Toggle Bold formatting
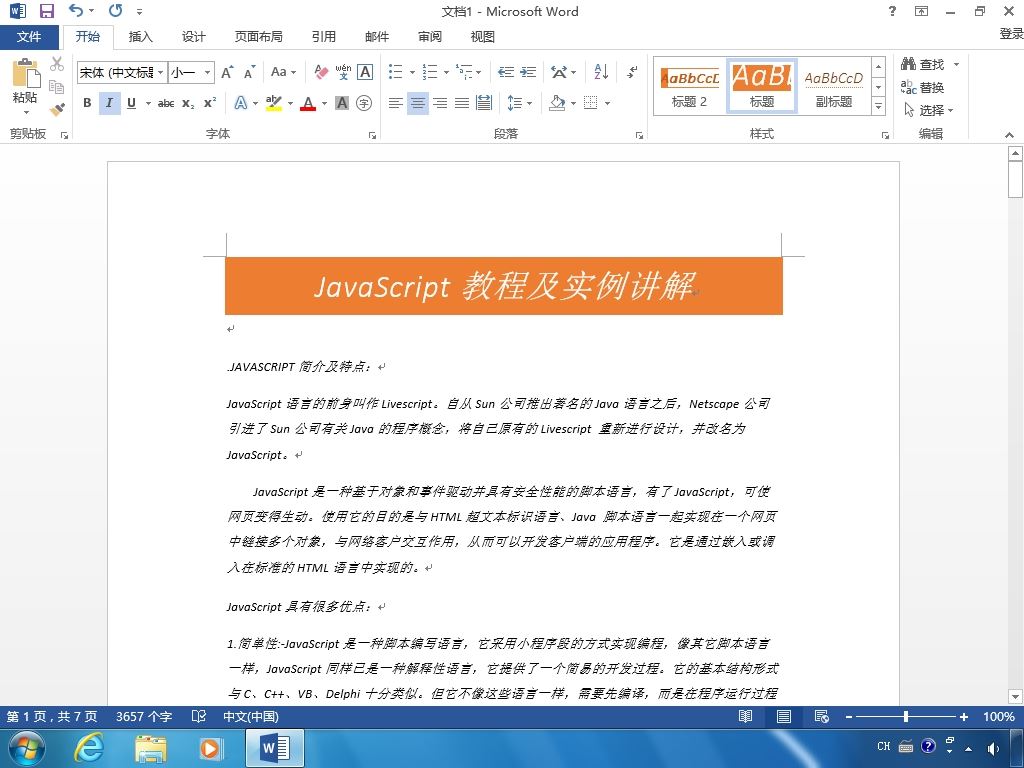Screen dimensions: 1024x768 click(87, 103)
